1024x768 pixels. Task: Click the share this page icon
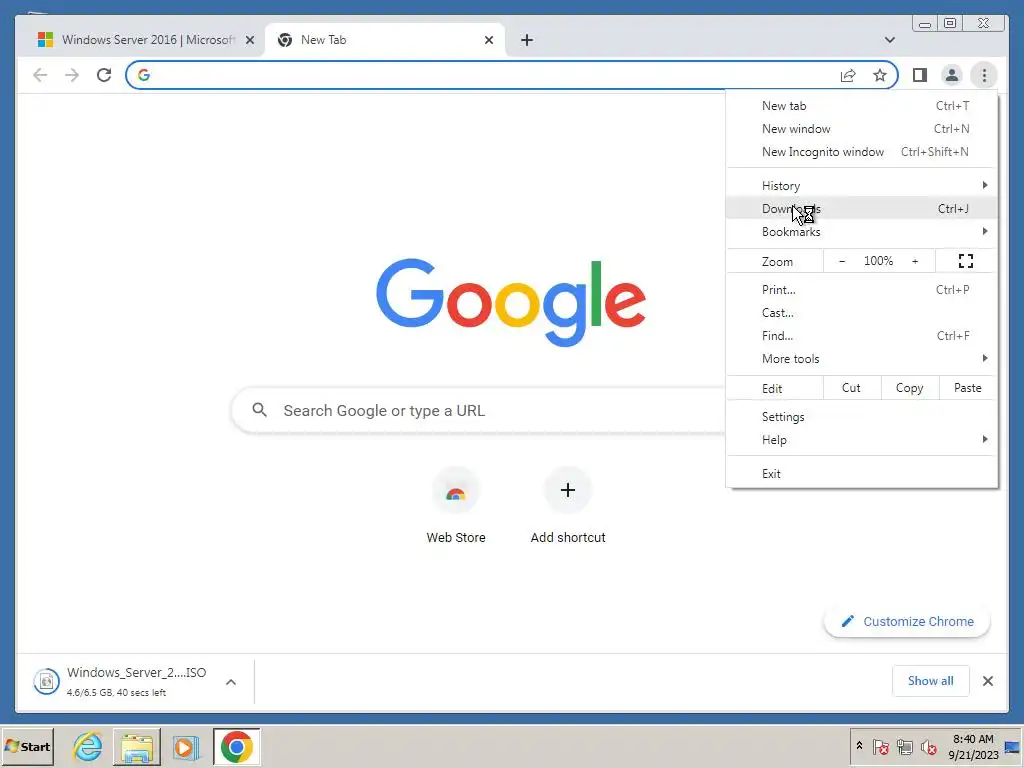(848, 75)
